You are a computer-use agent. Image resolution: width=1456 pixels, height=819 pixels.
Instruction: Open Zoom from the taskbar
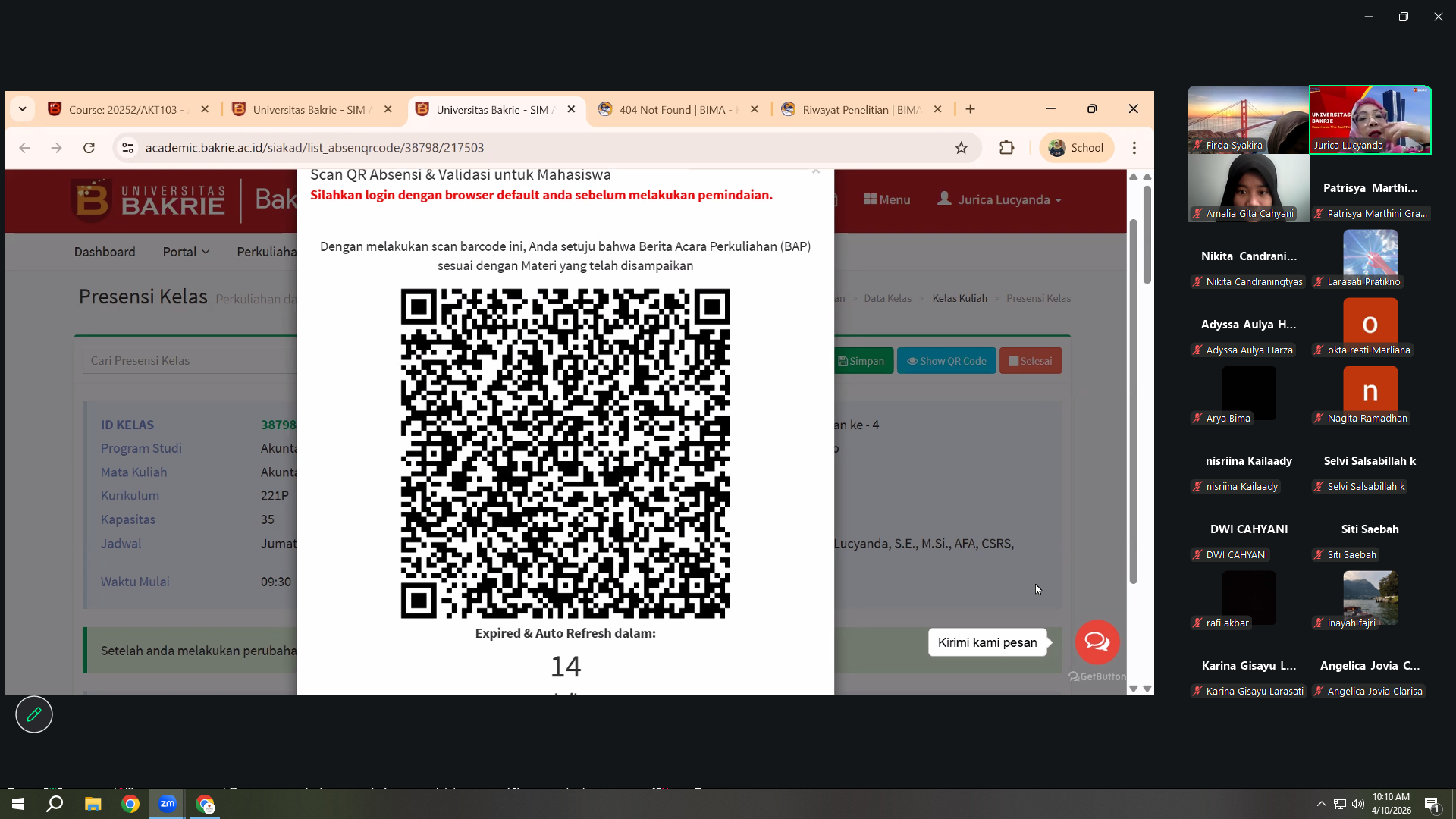(x=168, y=804)
